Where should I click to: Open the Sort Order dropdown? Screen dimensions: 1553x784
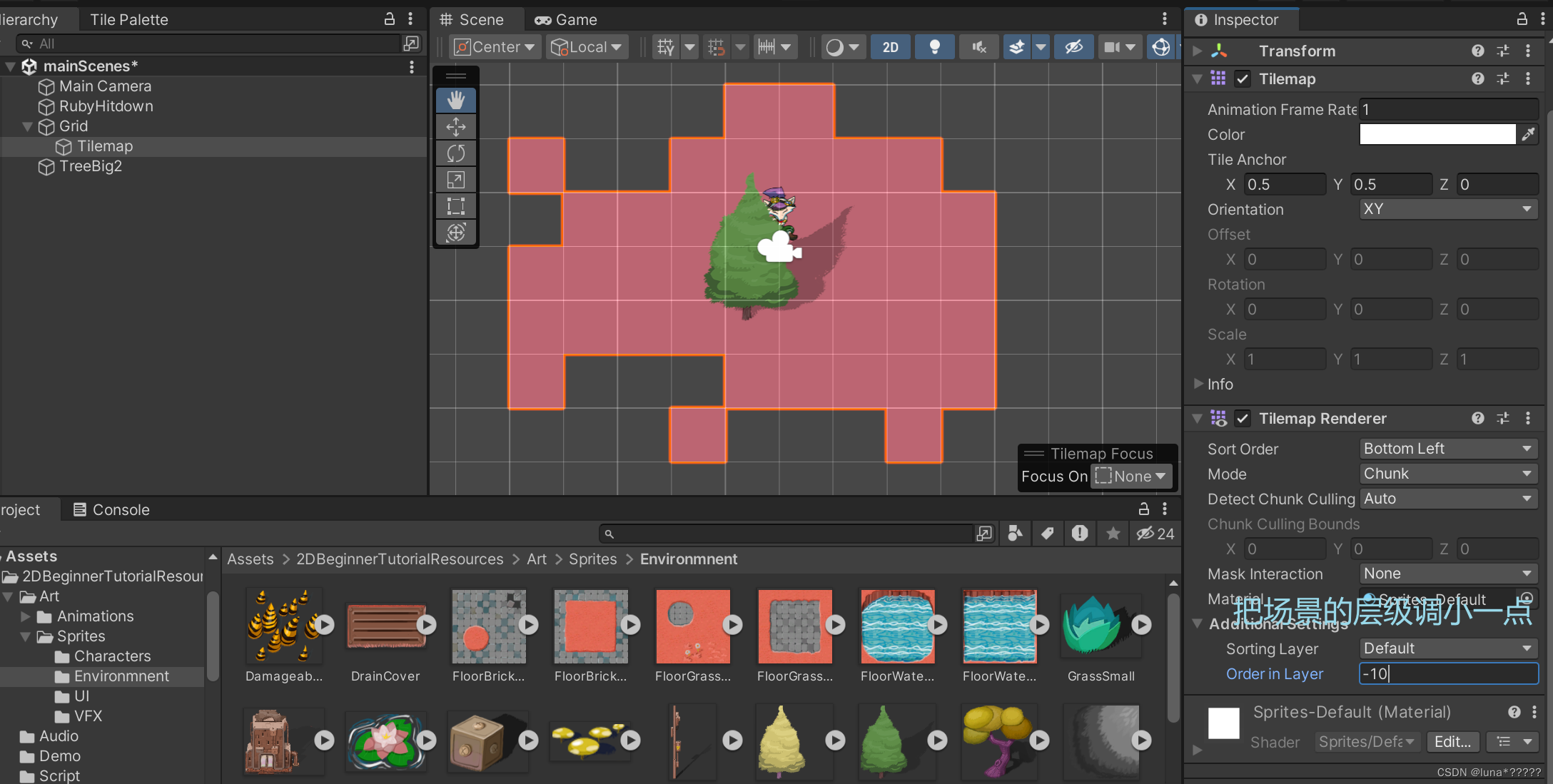pyautogui.click(x=1448, y=449)
